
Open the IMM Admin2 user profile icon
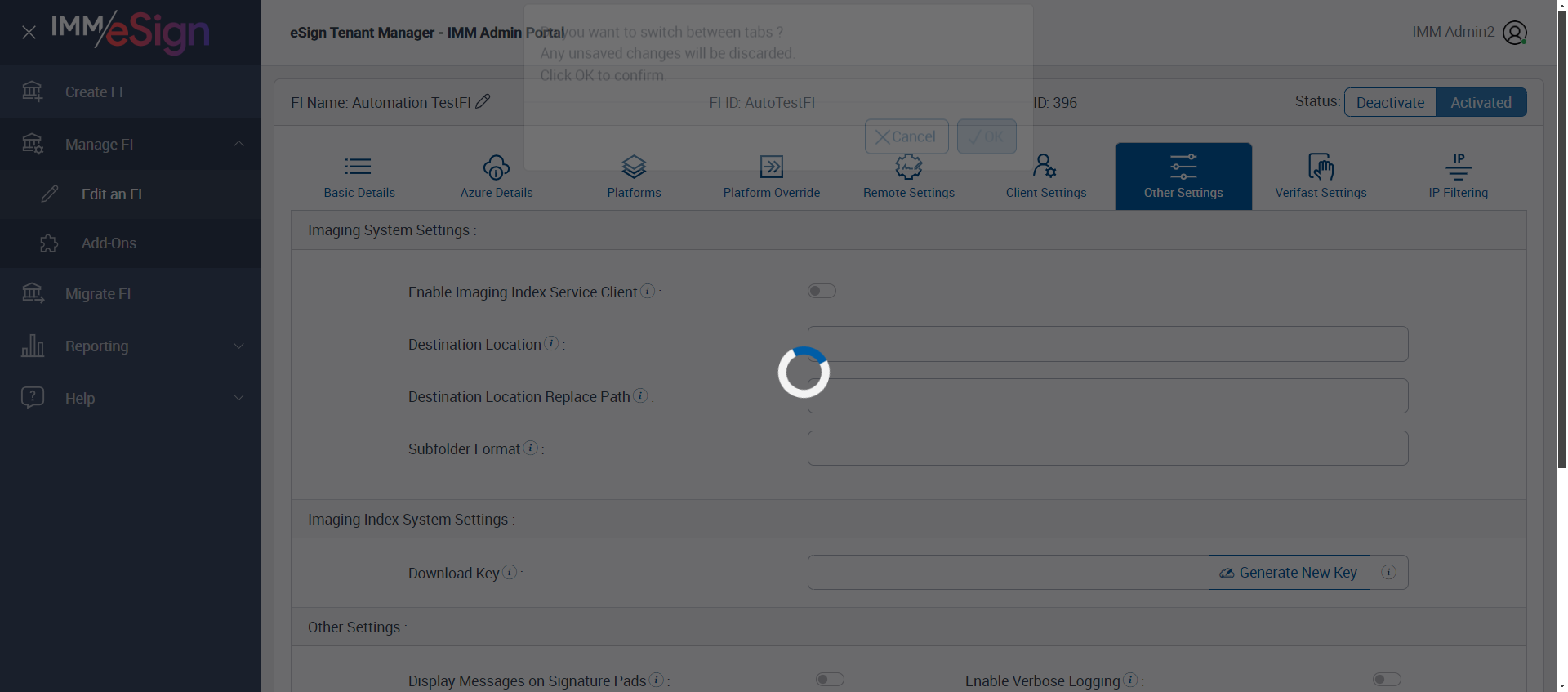[x=1515, y=33]
